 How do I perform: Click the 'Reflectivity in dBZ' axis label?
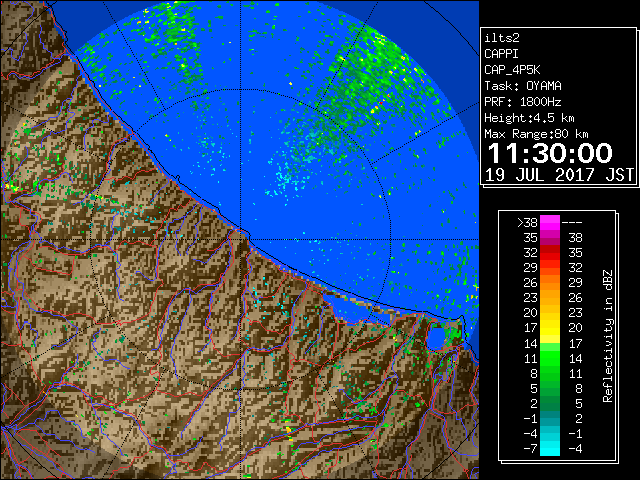608,336
